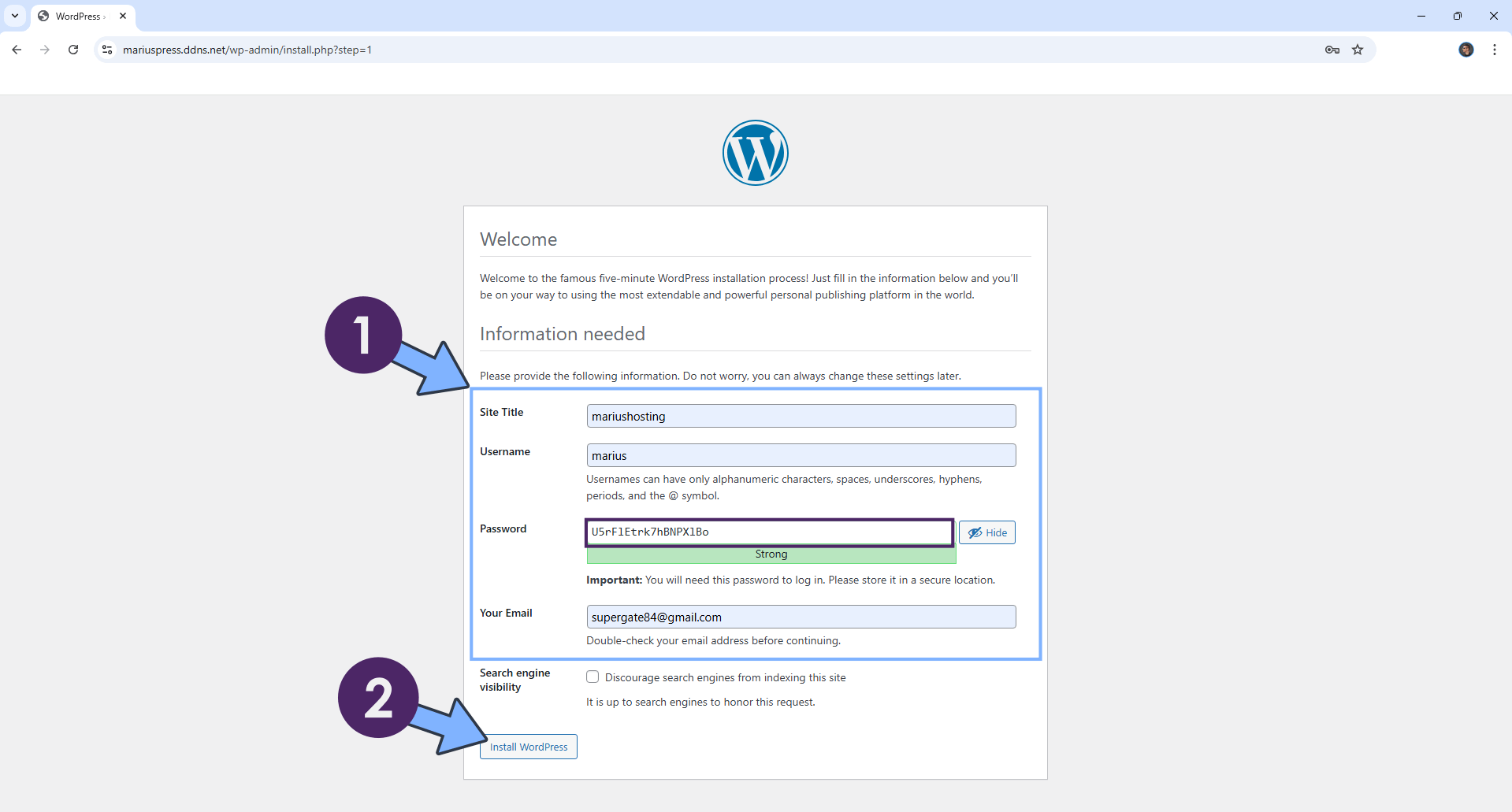Screen dimensions: 1512x812
Task: Bookmark this page with the star icon
Action: (x=1358, y=50)
